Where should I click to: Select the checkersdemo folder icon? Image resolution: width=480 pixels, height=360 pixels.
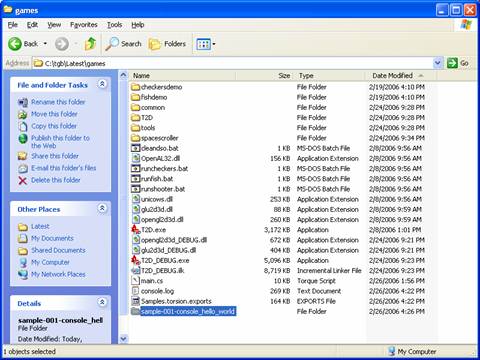pos(135,87)
